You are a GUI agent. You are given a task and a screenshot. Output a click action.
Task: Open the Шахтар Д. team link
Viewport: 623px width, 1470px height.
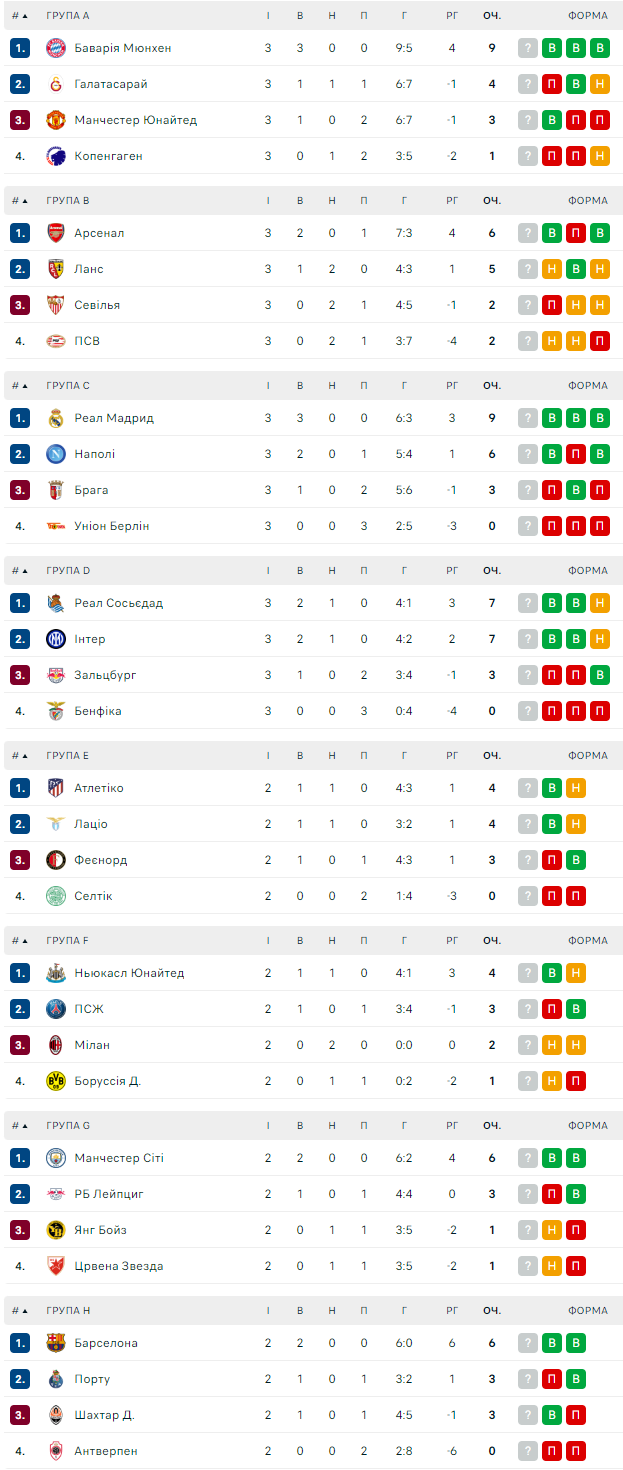[104, 1415]
